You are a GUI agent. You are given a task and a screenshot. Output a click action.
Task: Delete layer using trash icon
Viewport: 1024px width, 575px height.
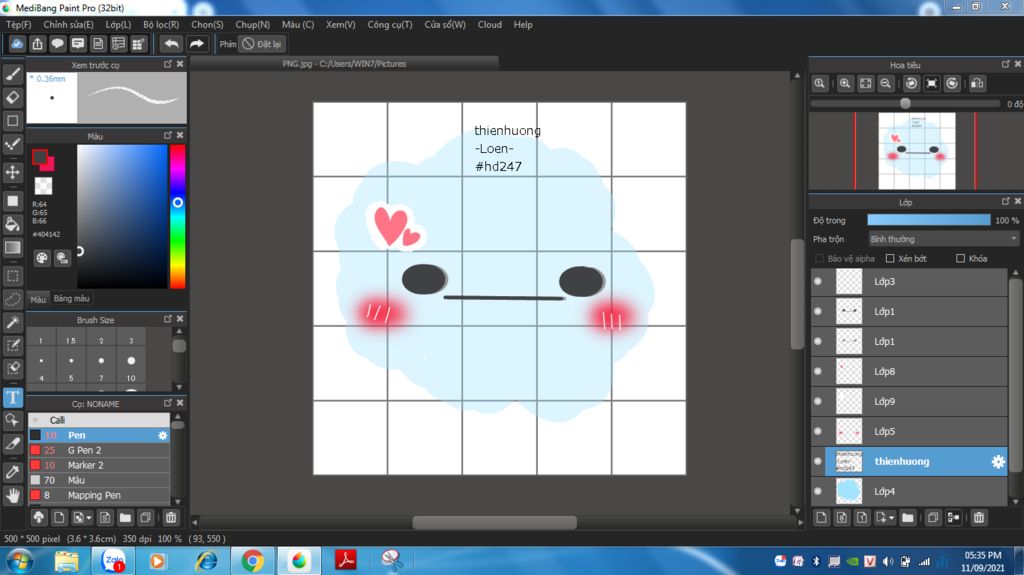click(978, 518)
